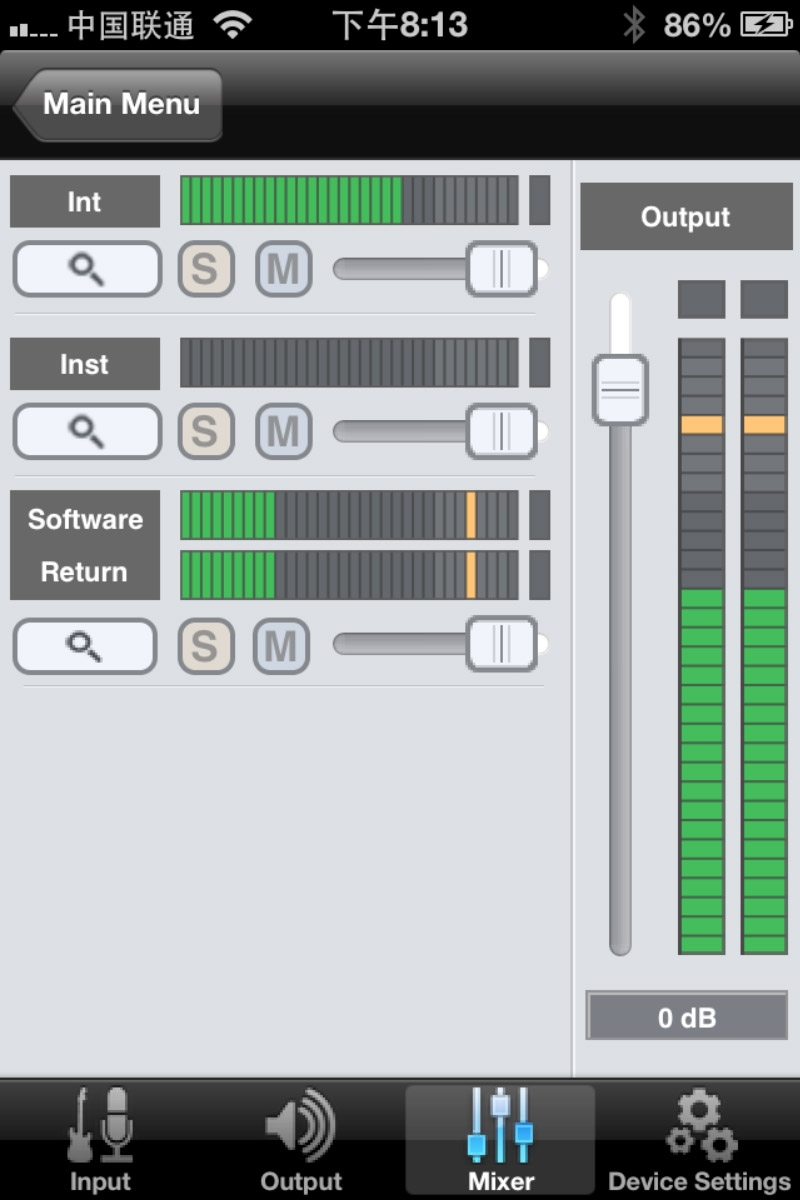Open the Inst channel magnifier button
The image size is (800, 1200).
pyautogui.click(x=87, y=431)
